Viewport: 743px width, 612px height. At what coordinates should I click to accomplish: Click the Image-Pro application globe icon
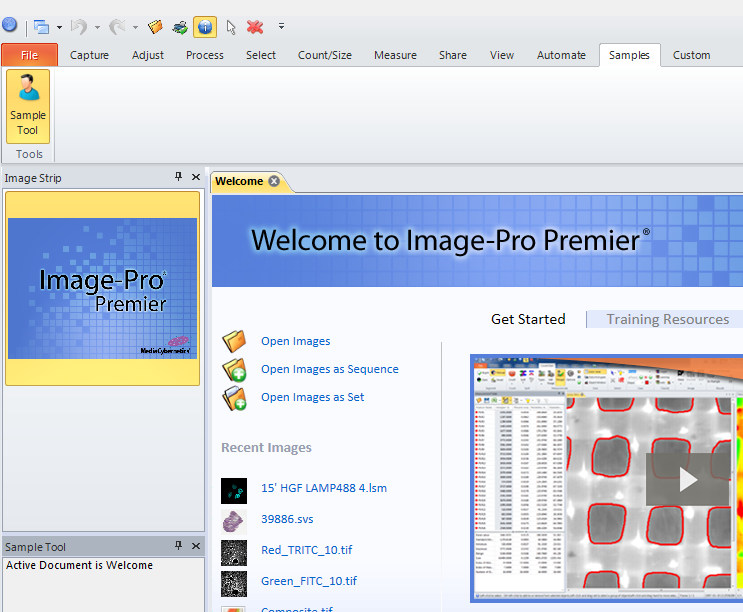(x=9, y=25)
